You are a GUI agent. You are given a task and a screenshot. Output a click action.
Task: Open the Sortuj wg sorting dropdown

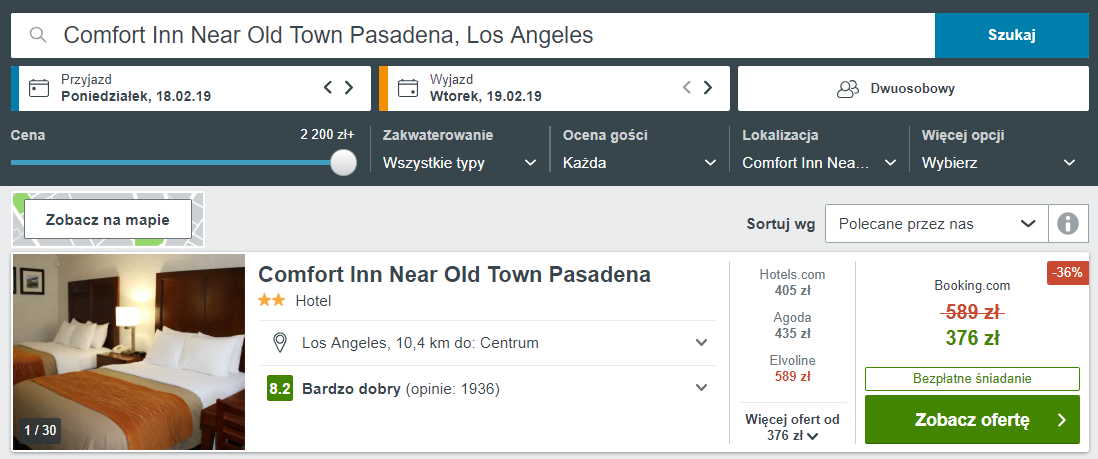pos(935,224)
